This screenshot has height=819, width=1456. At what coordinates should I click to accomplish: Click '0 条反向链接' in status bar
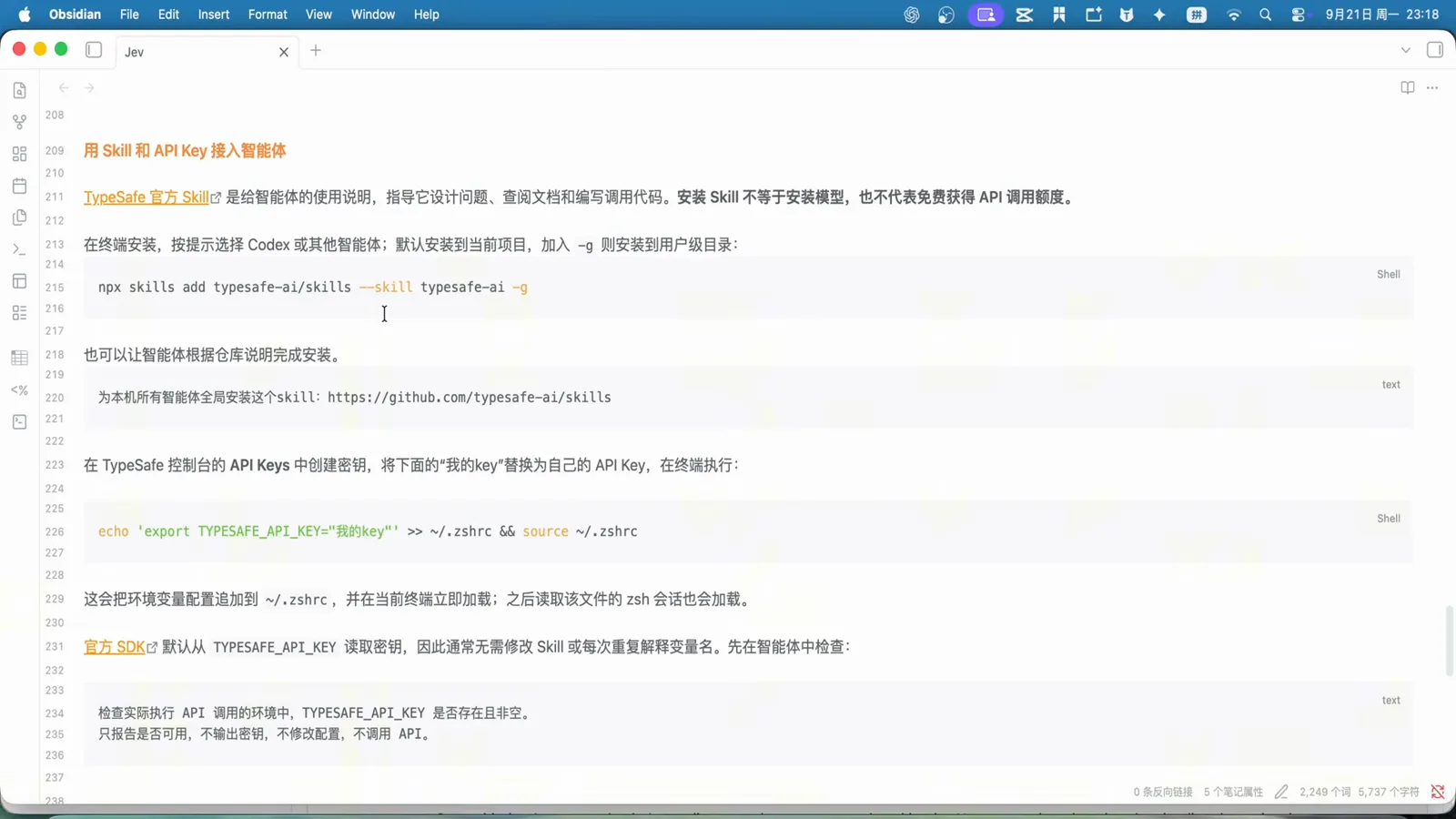1162,792
